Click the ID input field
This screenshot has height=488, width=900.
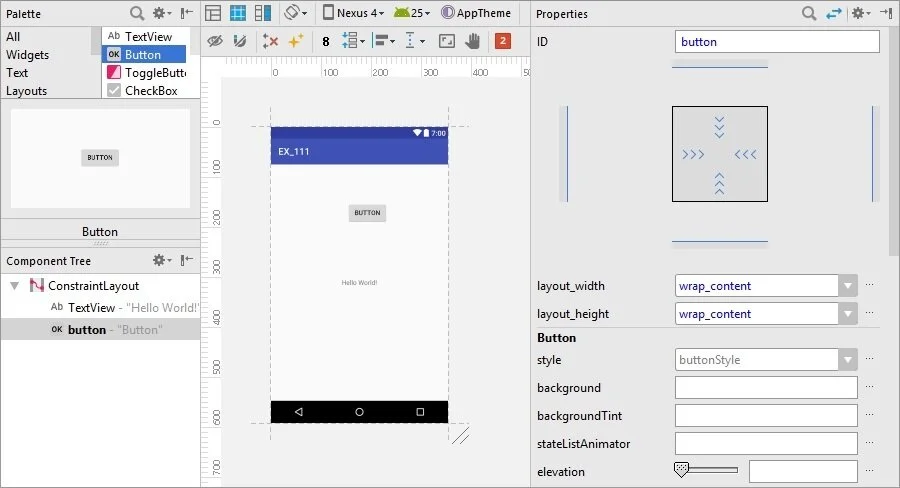click(x=777, y=42)
